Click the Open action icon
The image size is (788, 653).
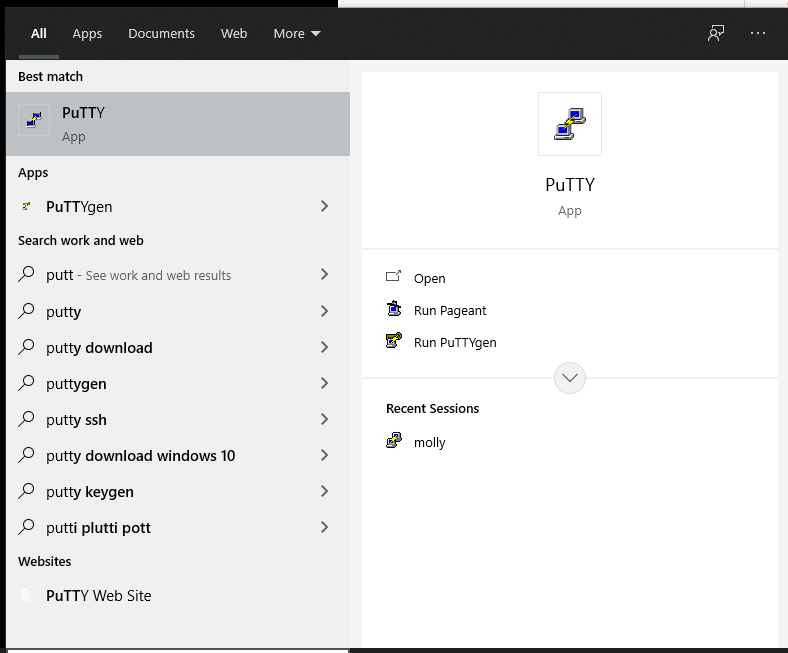[x=393, y=276]
